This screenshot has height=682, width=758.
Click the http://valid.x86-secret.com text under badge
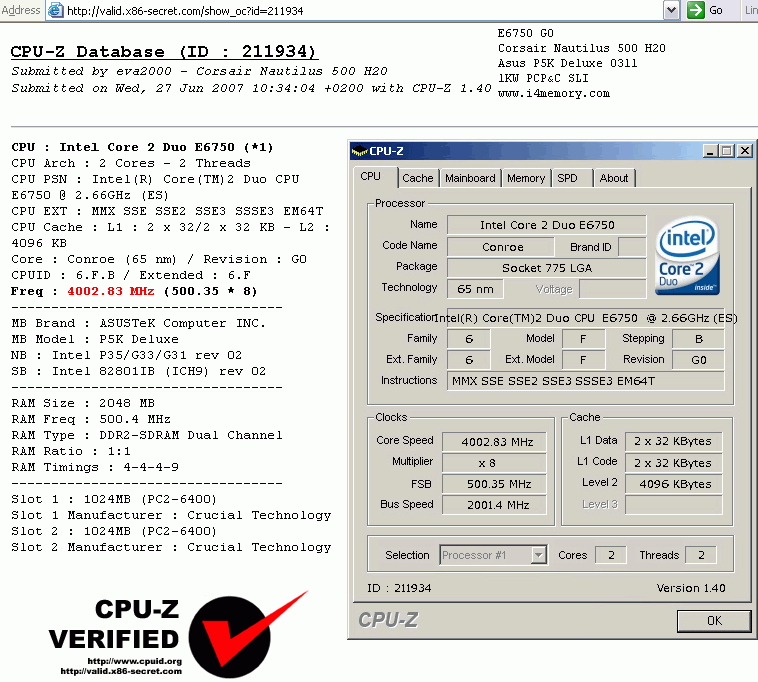point(121,671)
